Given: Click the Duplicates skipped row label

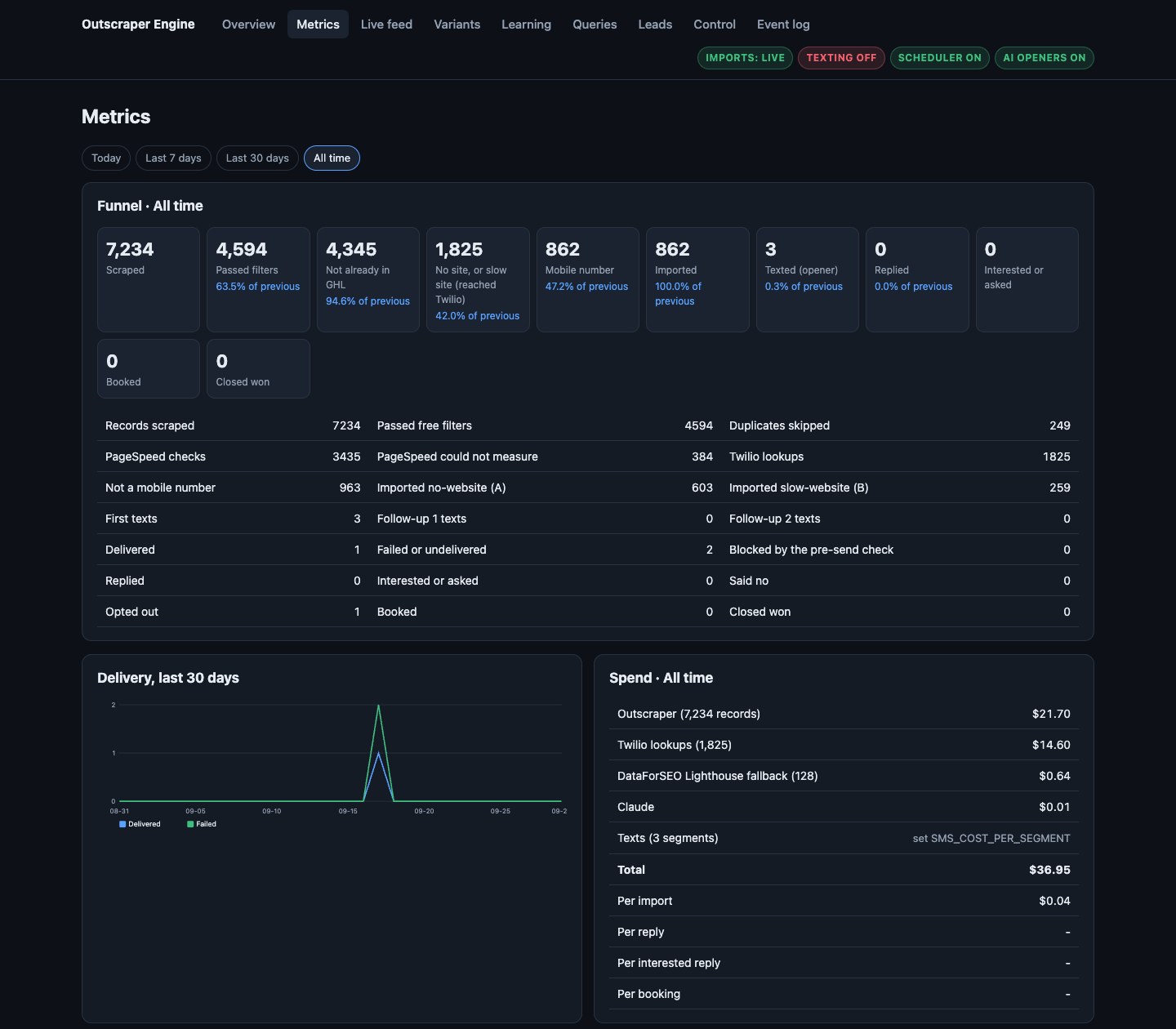Looking at the screenshot, I should 779,425.
